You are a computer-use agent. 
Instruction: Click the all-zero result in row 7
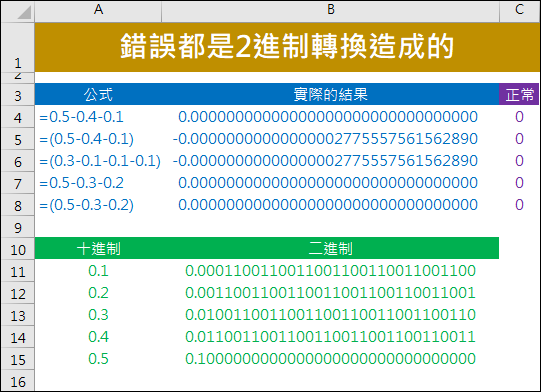(x=328, y=183)
